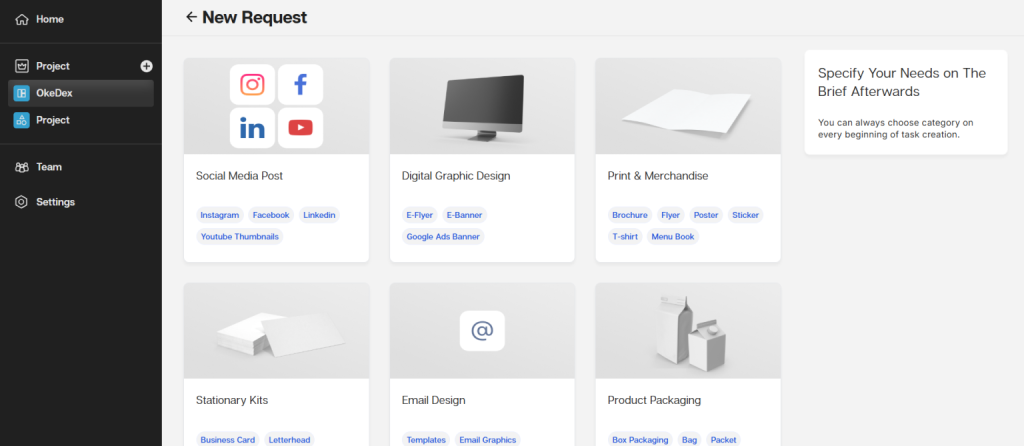Click the Business Card tag
This screenshot has width=1024, height=446.
point(228,440)
